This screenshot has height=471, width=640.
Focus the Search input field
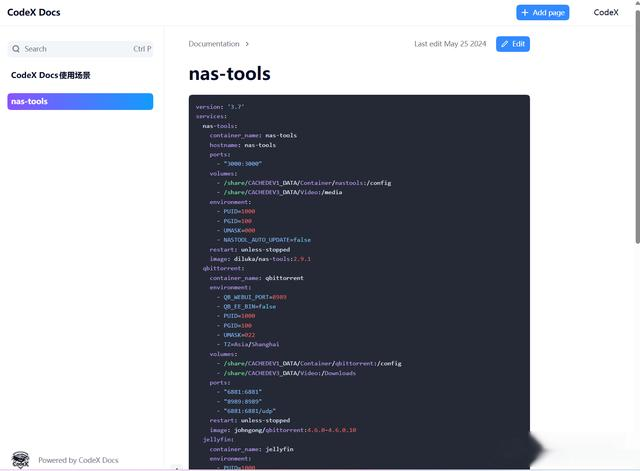pos(80,49)
